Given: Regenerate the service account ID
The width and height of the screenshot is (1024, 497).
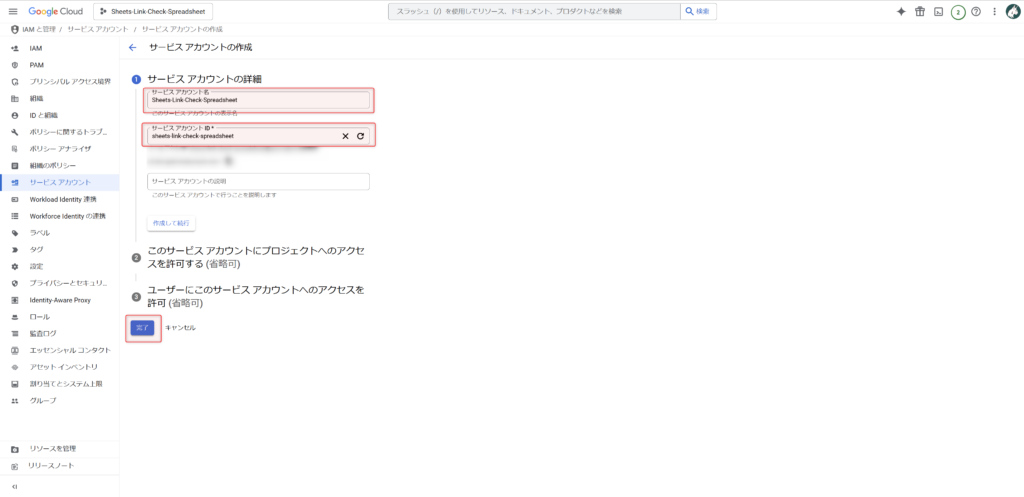Looking at the screenshot, I should pos(360,136).
